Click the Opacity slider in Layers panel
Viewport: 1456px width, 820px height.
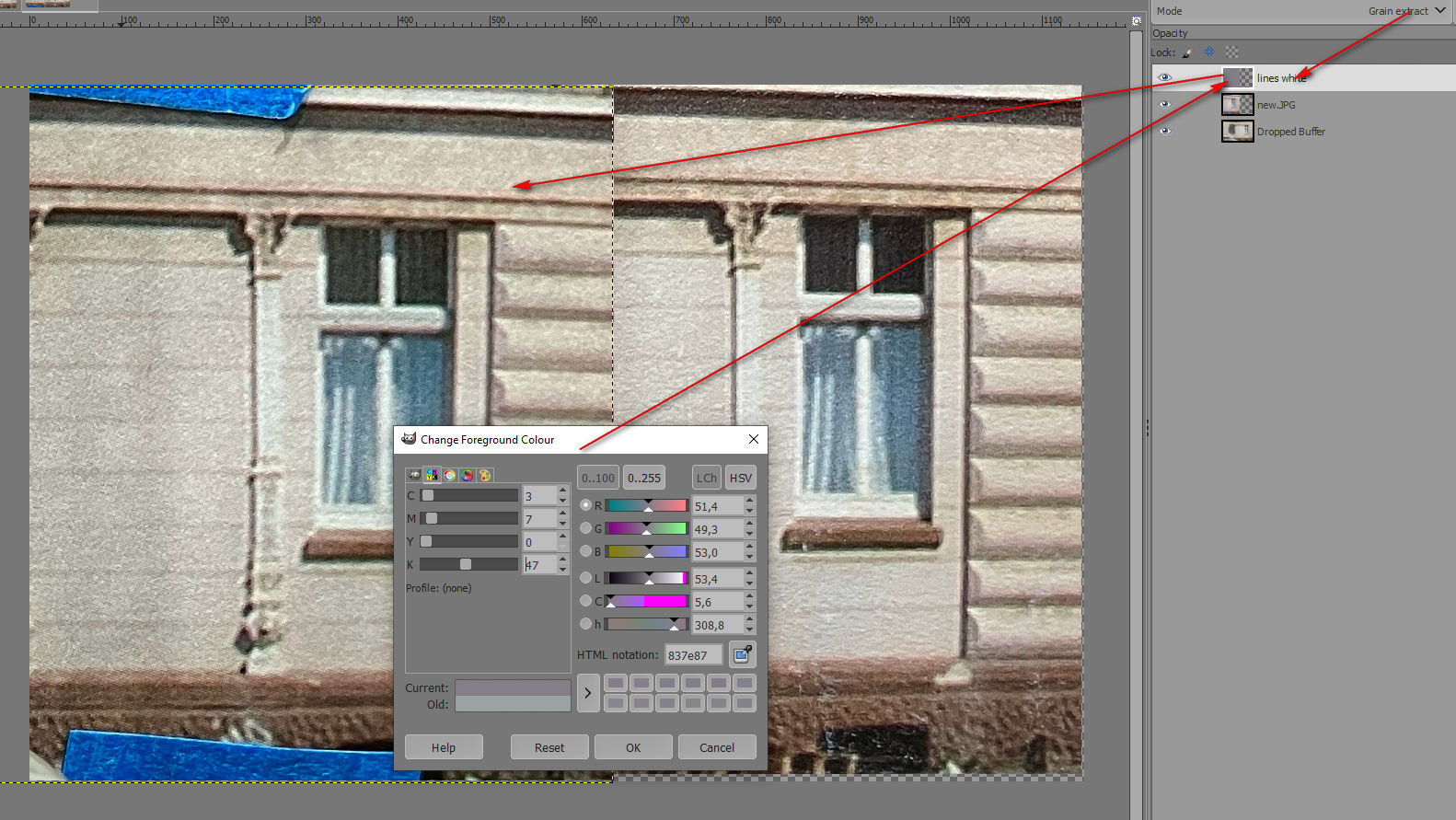click(x=1301, y=33)
